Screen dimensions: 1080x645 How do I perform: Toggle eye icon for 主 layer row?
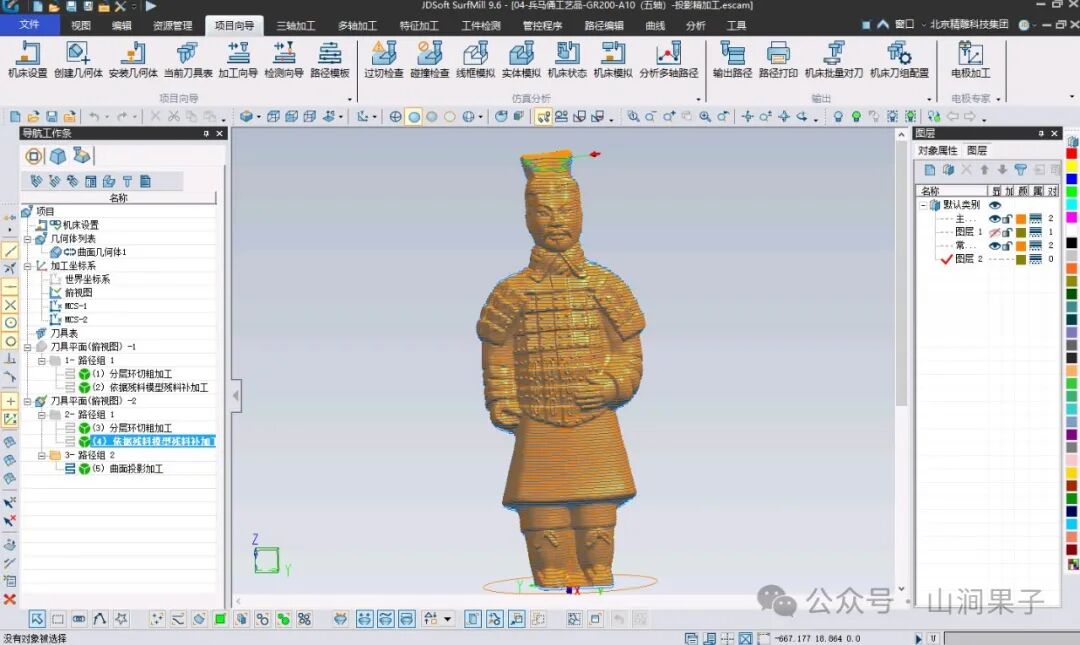(994, 219)
